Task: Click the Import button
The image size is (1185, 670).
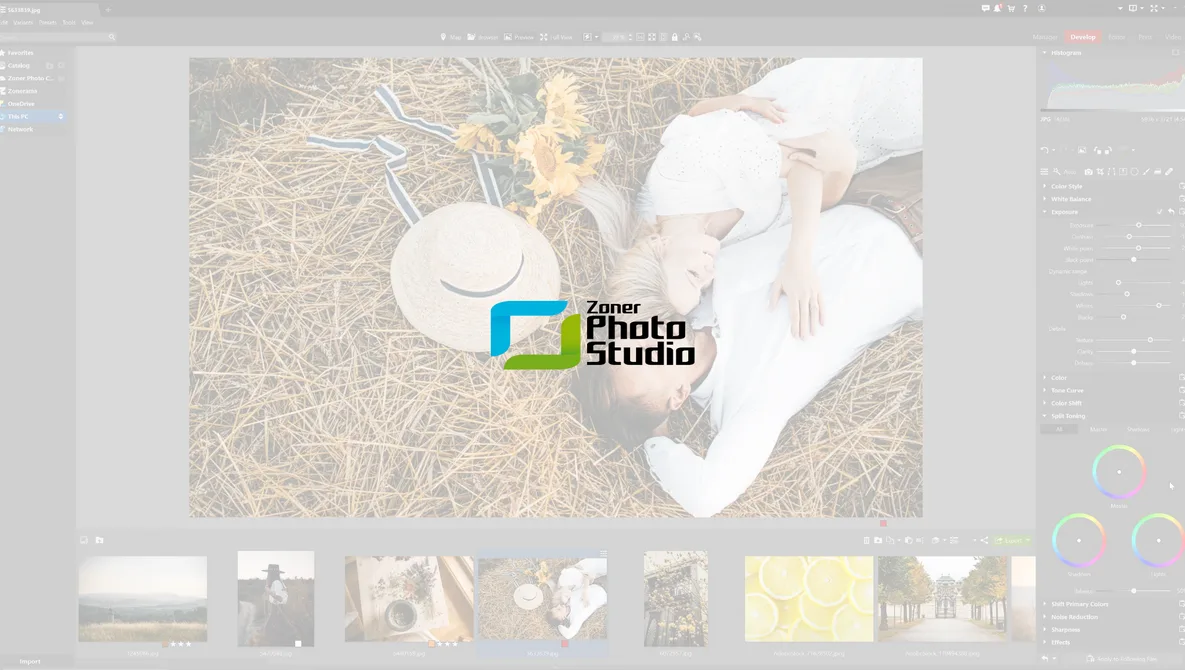Action: pyautogui.click(x=30, y=662)
